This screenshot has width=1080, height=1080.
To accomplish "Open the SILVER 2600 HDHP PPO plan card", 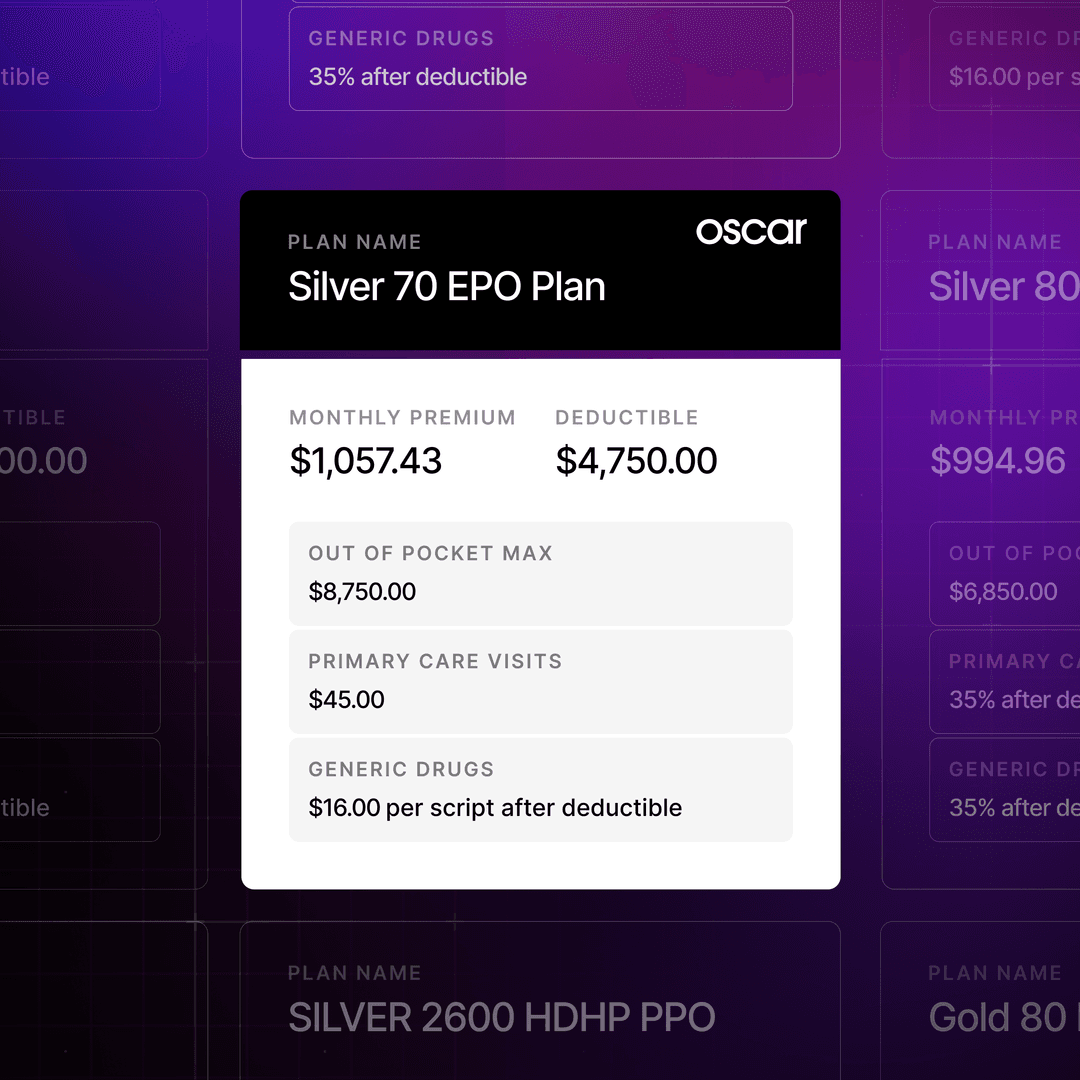I will click(502, 1018).
